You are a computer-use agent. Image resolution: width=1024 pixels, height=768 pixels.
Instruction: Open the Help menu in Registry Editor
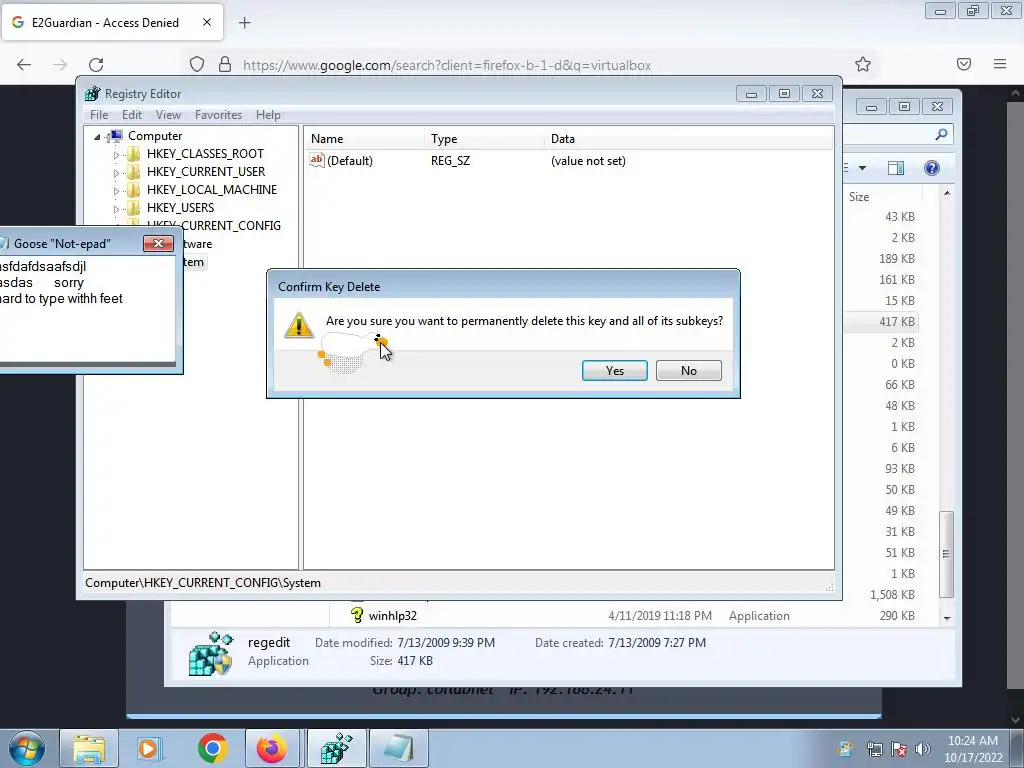pyautogui.click(x=268, y=114)
